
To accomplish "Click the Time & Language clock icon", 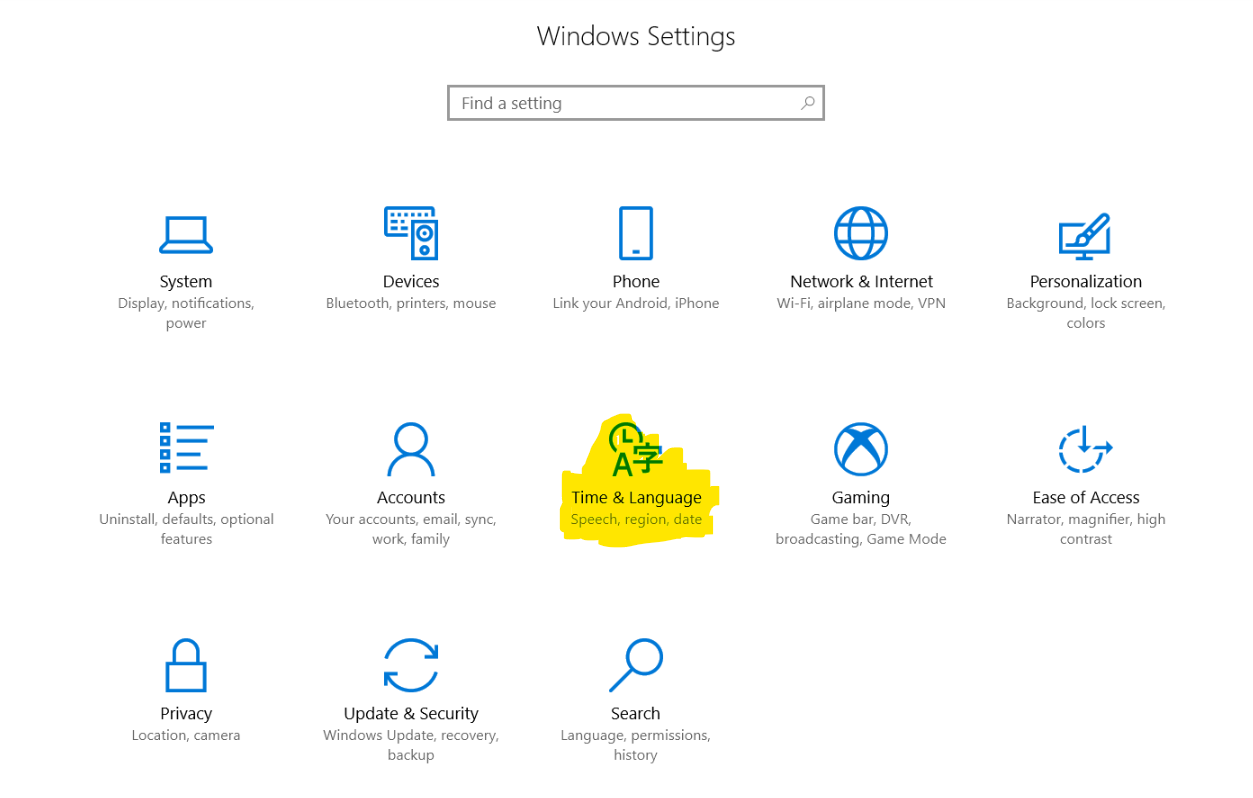I will coord(636,450).
